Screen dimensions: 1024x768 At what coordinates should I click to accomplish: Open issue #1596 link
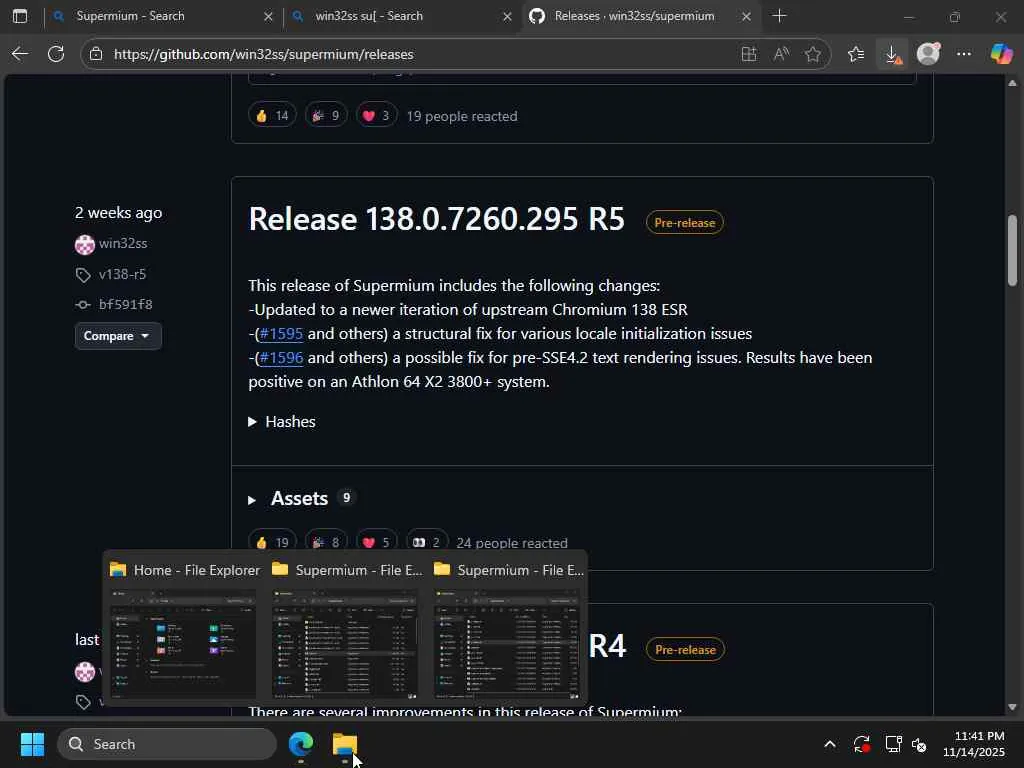pos(281,358)
